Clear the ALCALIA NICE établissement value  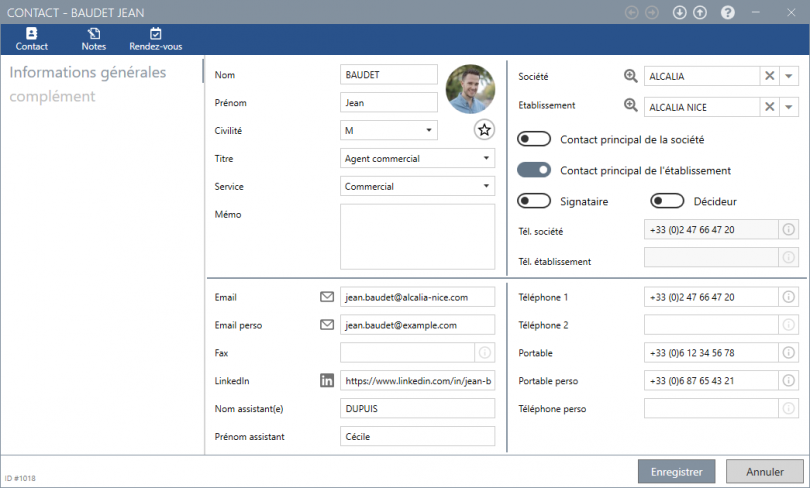[769, 107]
